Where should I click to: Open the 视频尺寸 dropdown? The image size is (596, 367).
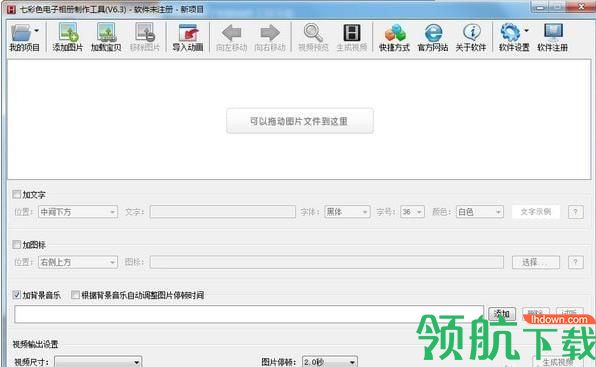coord(98,362)
